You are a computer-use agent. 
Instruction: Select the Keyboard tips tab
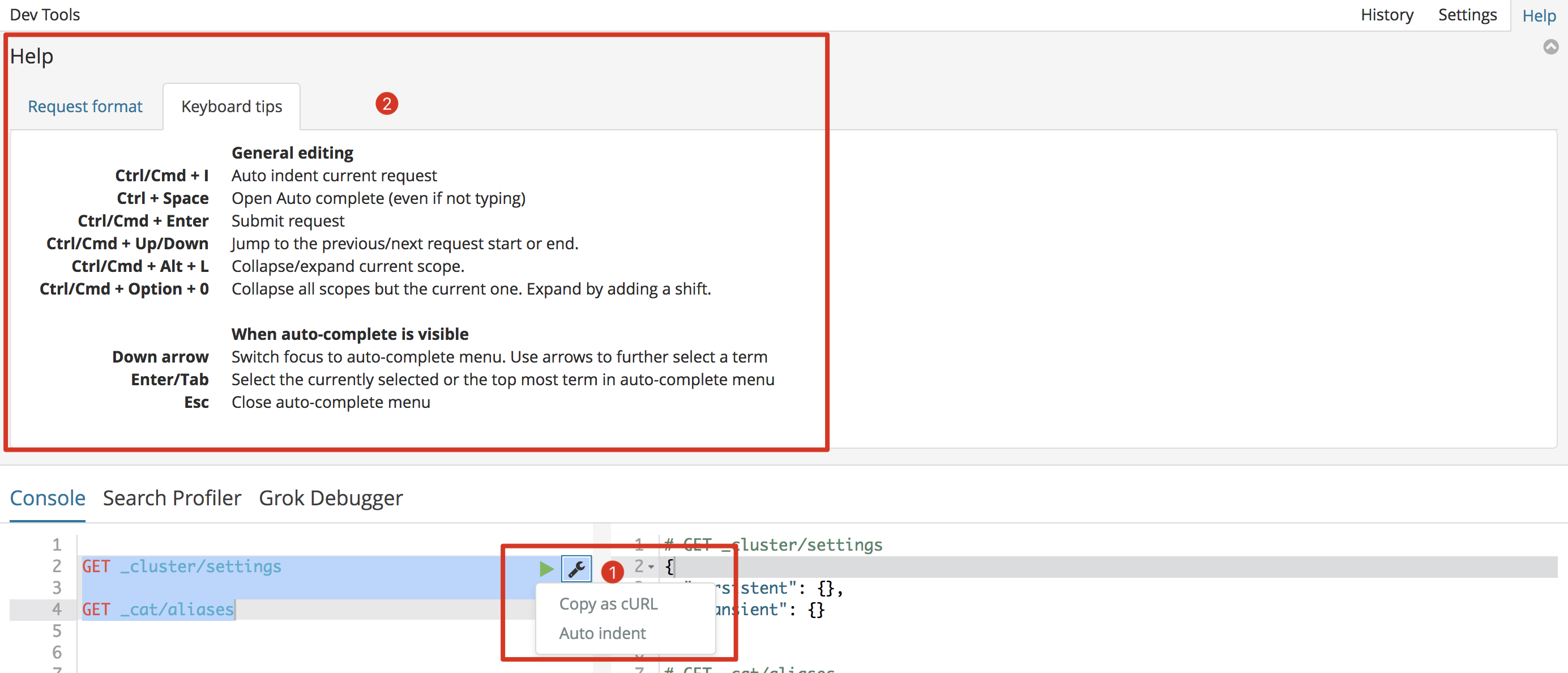pos(231,107)
